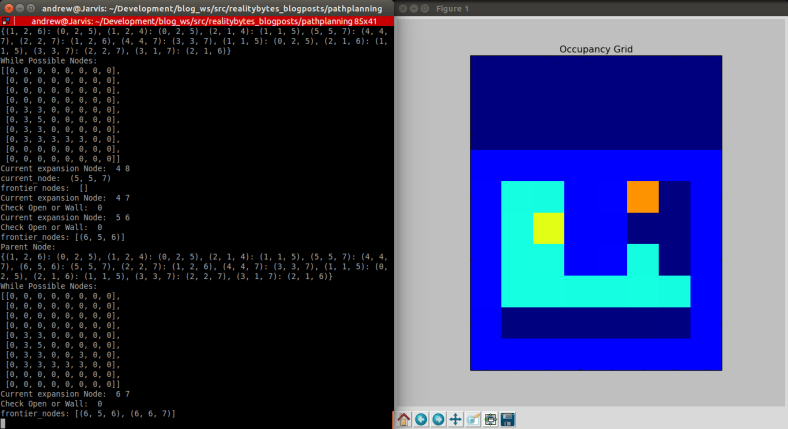Open the terminal group menu icon
This screenshot has height=429, width=788.
[x=7, y=20]
